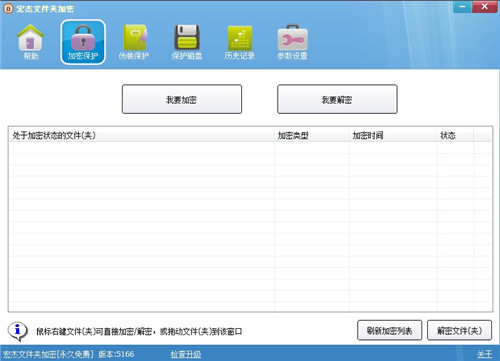Sort by 处于加密状态的文件(夹) column header

coord(142,135)
